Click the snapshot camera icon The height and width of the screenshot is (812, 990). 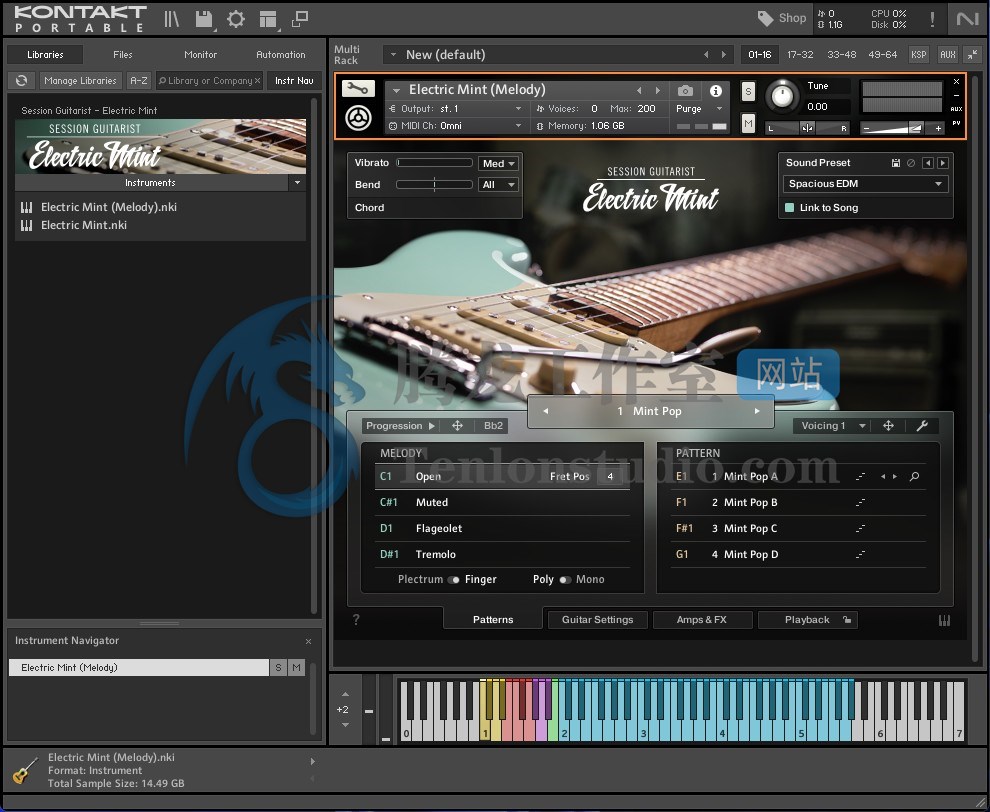[x=685, y=91]
